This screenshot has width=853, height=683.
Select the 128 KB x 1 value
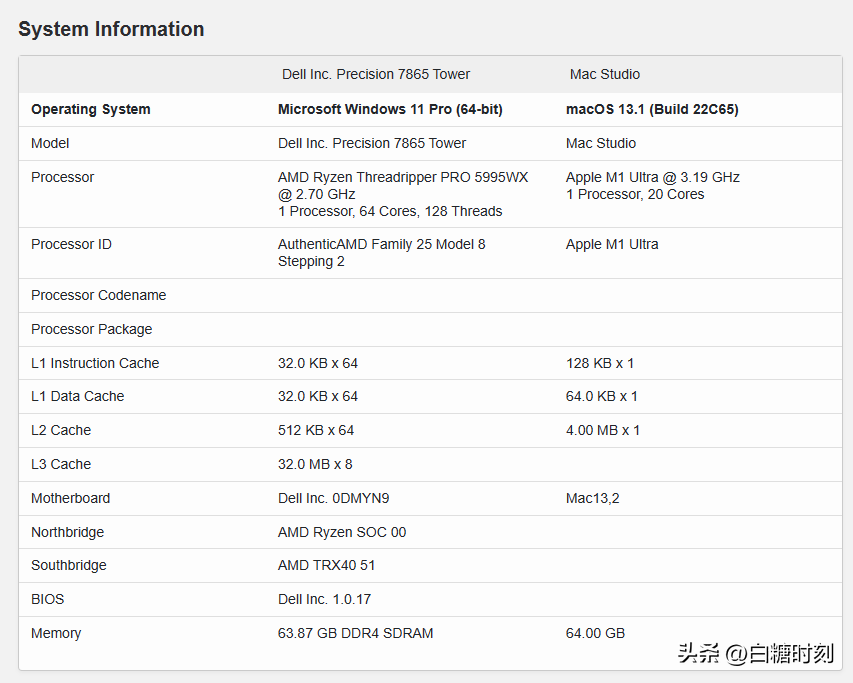[600, 363]
